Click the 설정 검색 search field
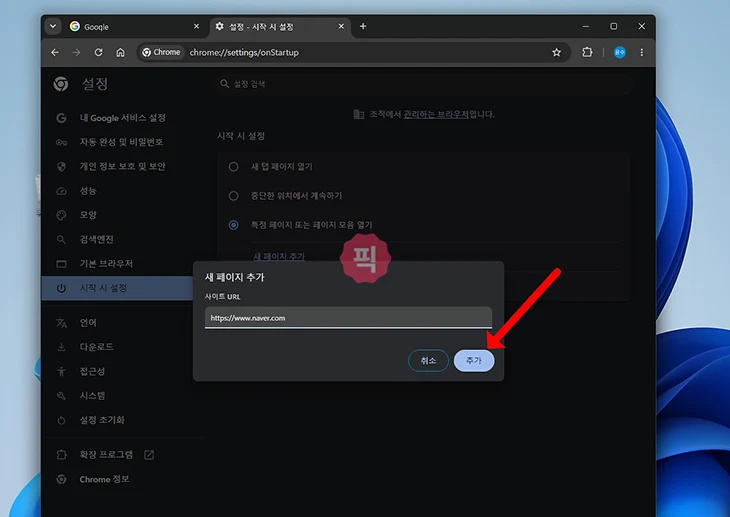730x517 pixels. (x=424, y=84)
